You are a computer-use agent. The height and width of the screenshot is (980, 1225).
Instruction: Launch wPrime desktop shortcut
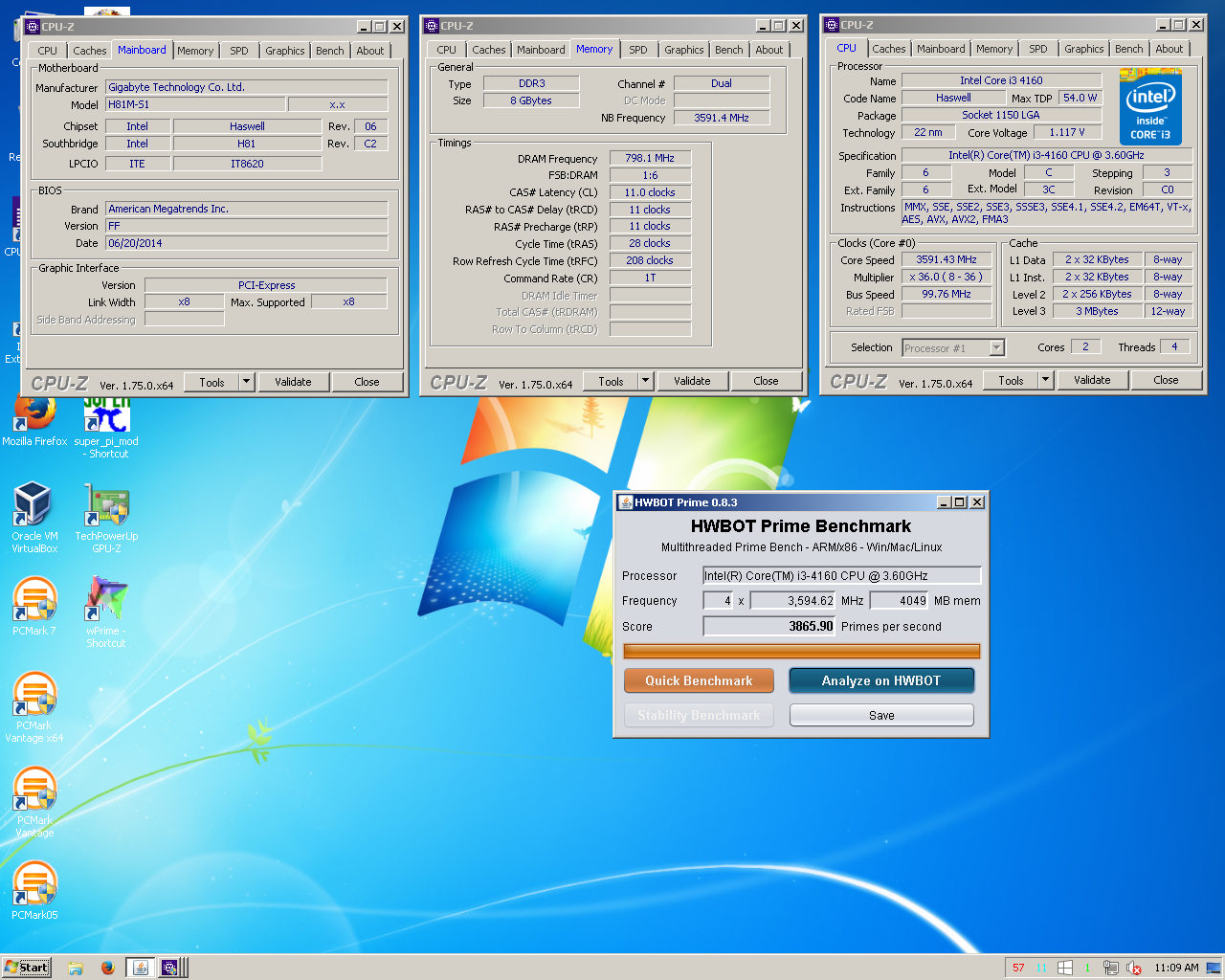coord(106,612)
